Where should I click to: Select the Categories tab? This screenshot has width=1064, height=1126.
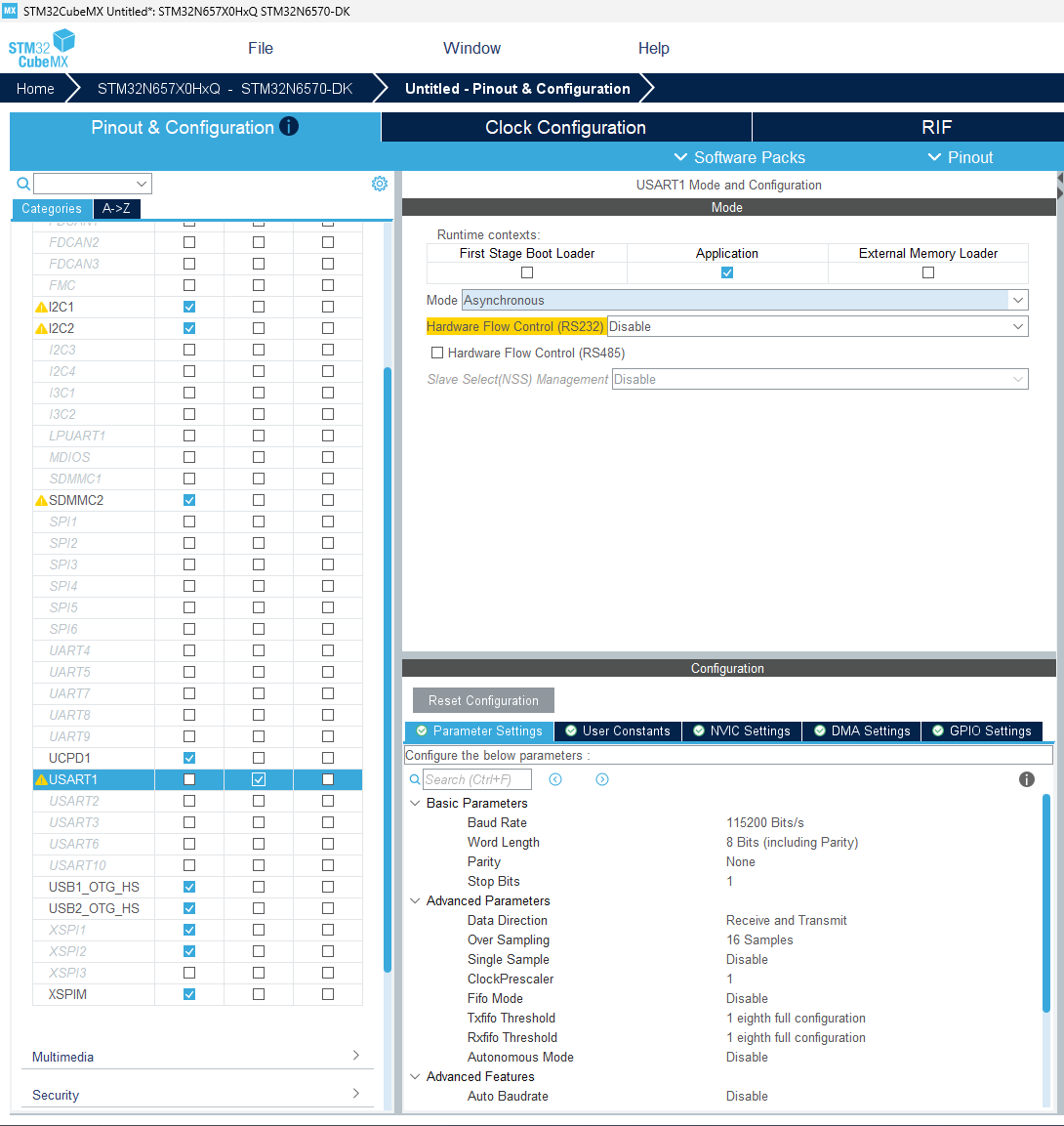52,208
